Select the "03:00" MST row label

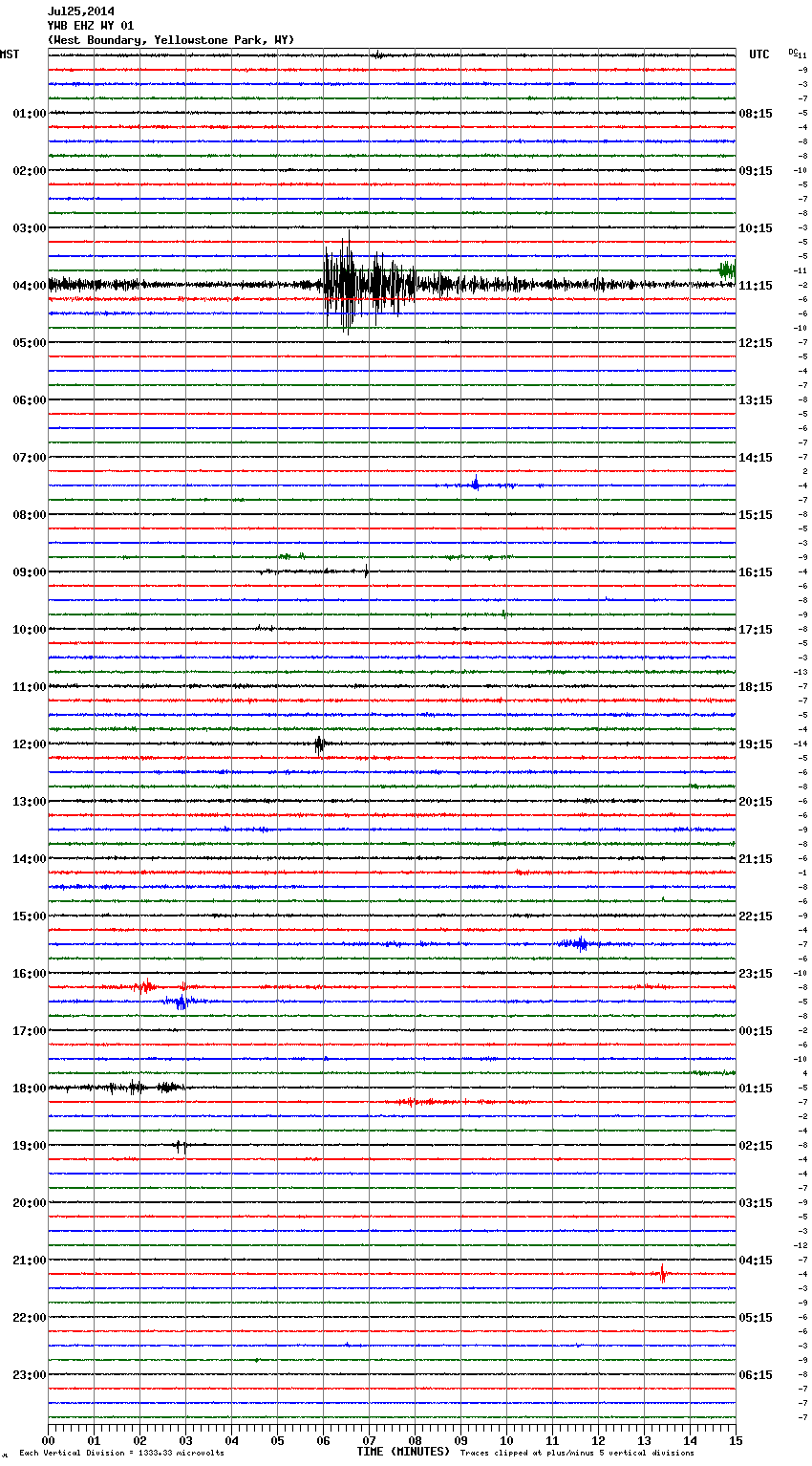tap(30, 228)
